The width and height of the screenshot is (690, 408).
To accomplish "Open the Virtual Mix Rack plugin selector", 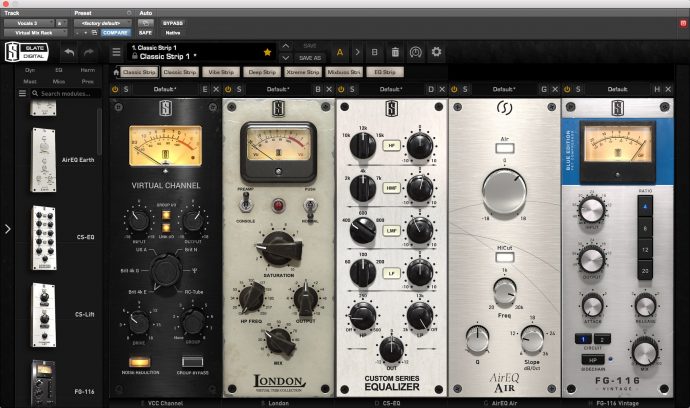I will click(35, 33).
